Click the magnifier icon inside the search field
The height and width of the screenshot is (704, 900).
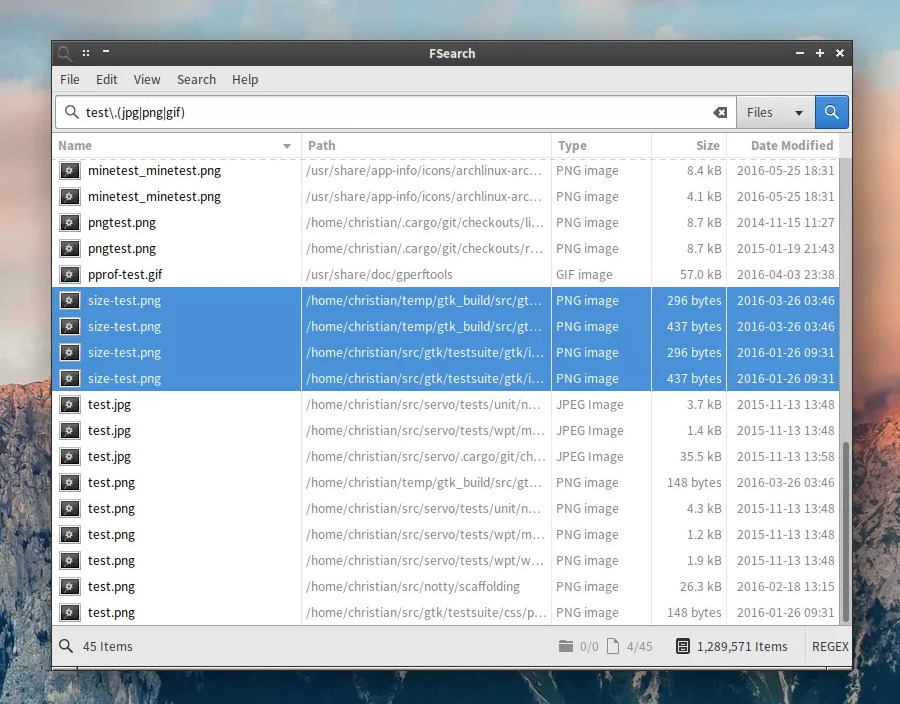pyautogui.click(x=71, y=113)
